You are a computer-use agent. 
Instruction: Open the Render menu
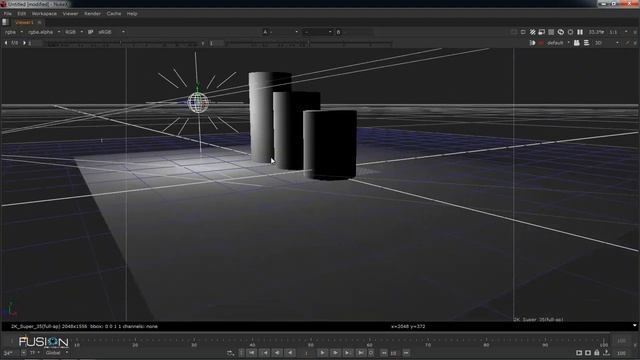click(x=92, y=13)
